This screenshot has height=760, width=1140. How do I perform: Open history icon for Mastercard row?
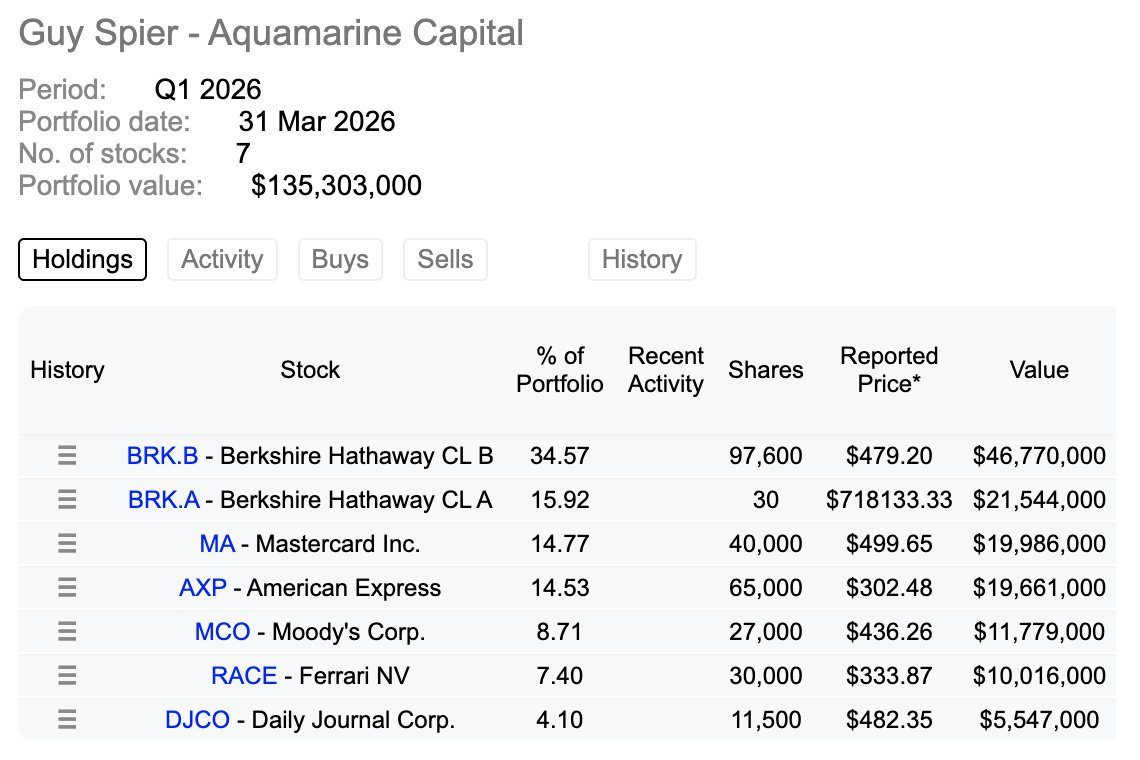point(67,543)
